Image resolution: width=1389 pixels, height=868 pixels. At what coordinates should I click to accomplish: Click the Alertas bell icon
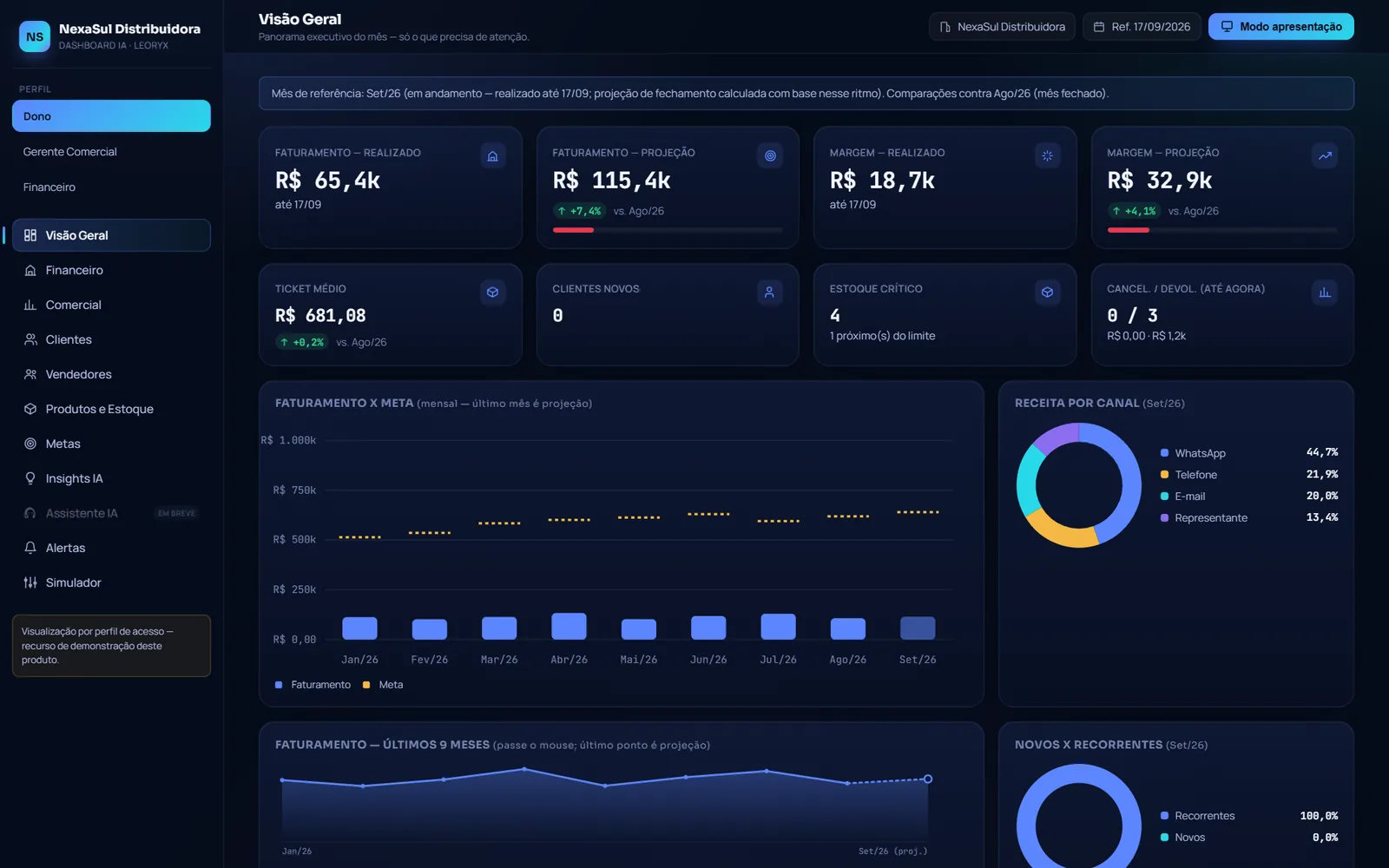[30, 548]
